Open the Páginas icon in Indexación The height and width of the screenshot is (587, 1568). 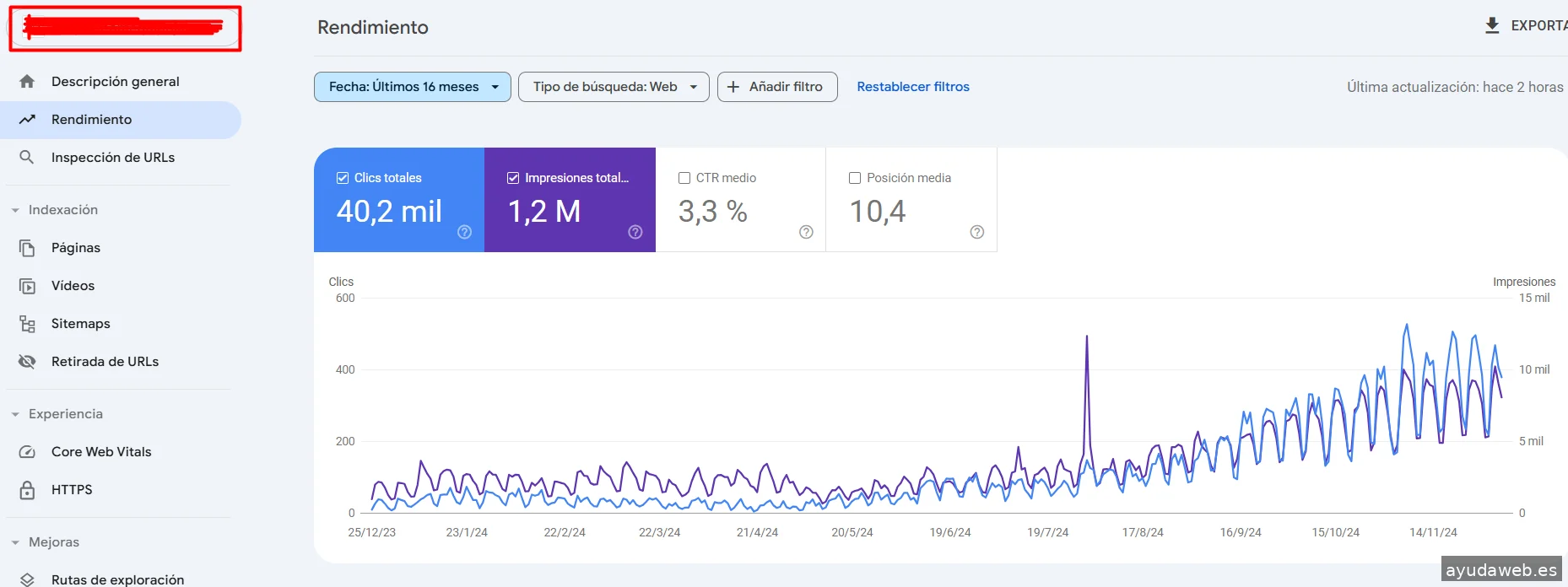pos(27,248)
